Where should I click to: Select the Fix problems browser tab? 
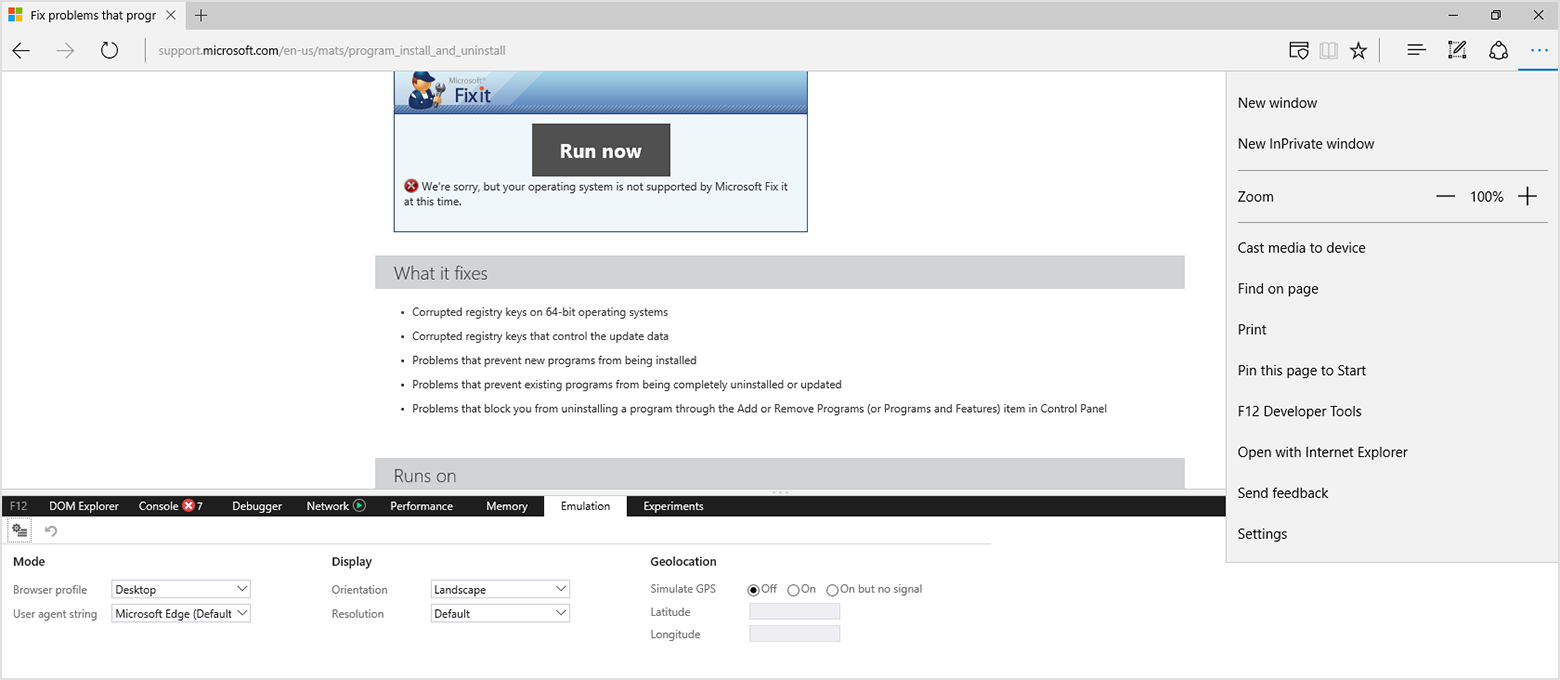click(x=92, y=15)
